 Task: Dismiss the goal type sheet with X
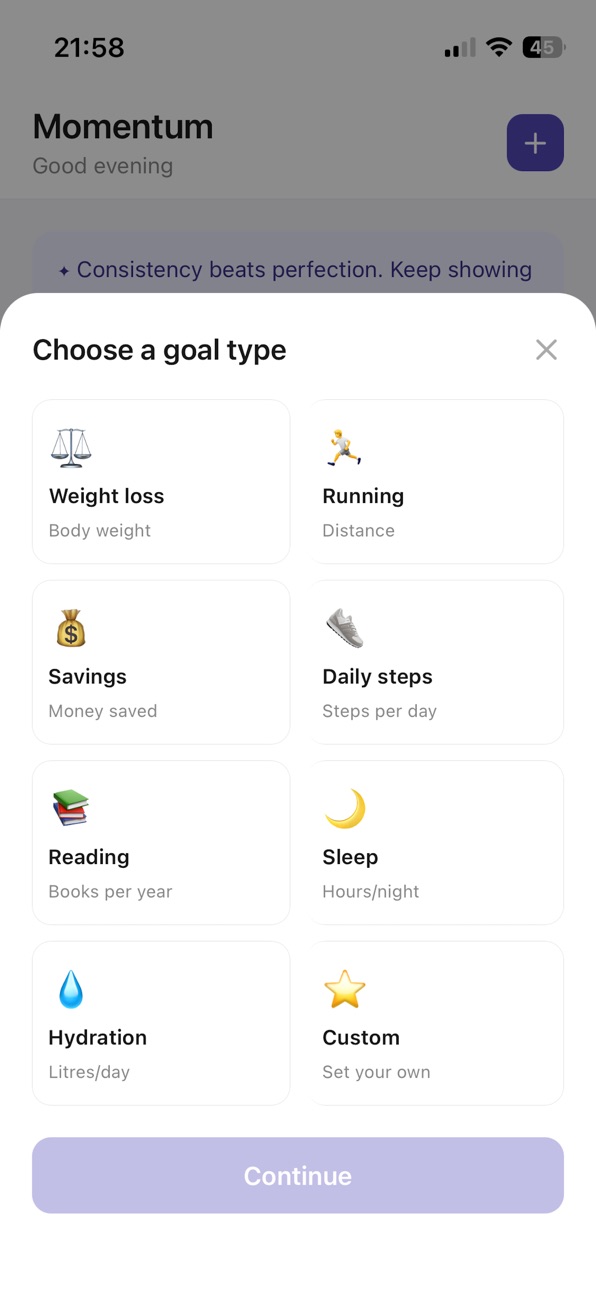tap(546, 349)
